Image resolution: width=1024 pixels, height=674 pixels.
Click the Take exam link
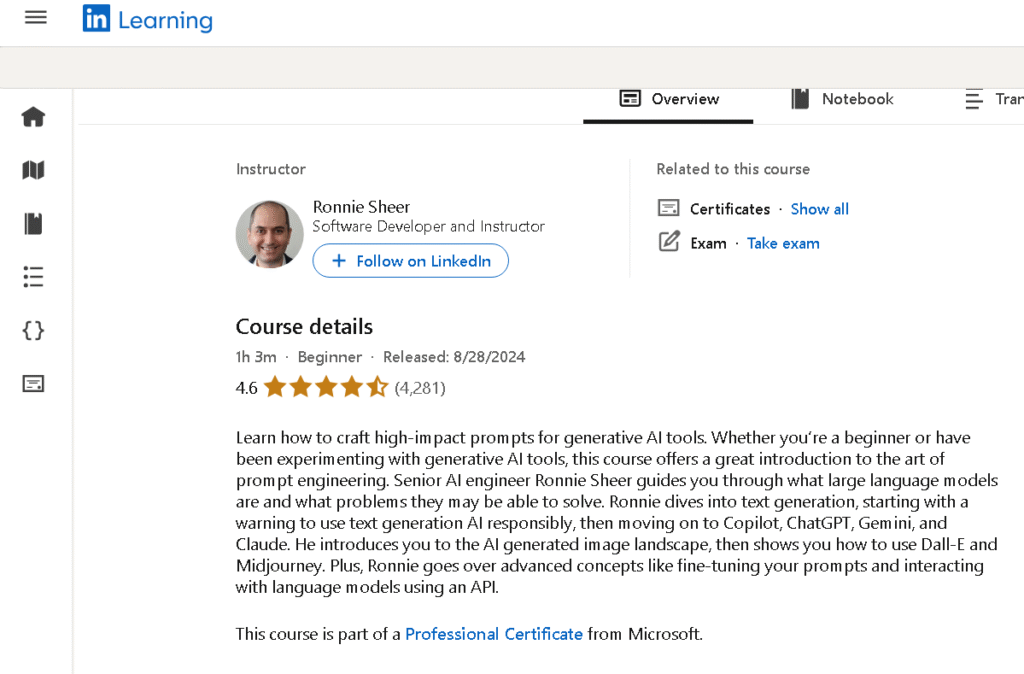click(x=783, y=243)
